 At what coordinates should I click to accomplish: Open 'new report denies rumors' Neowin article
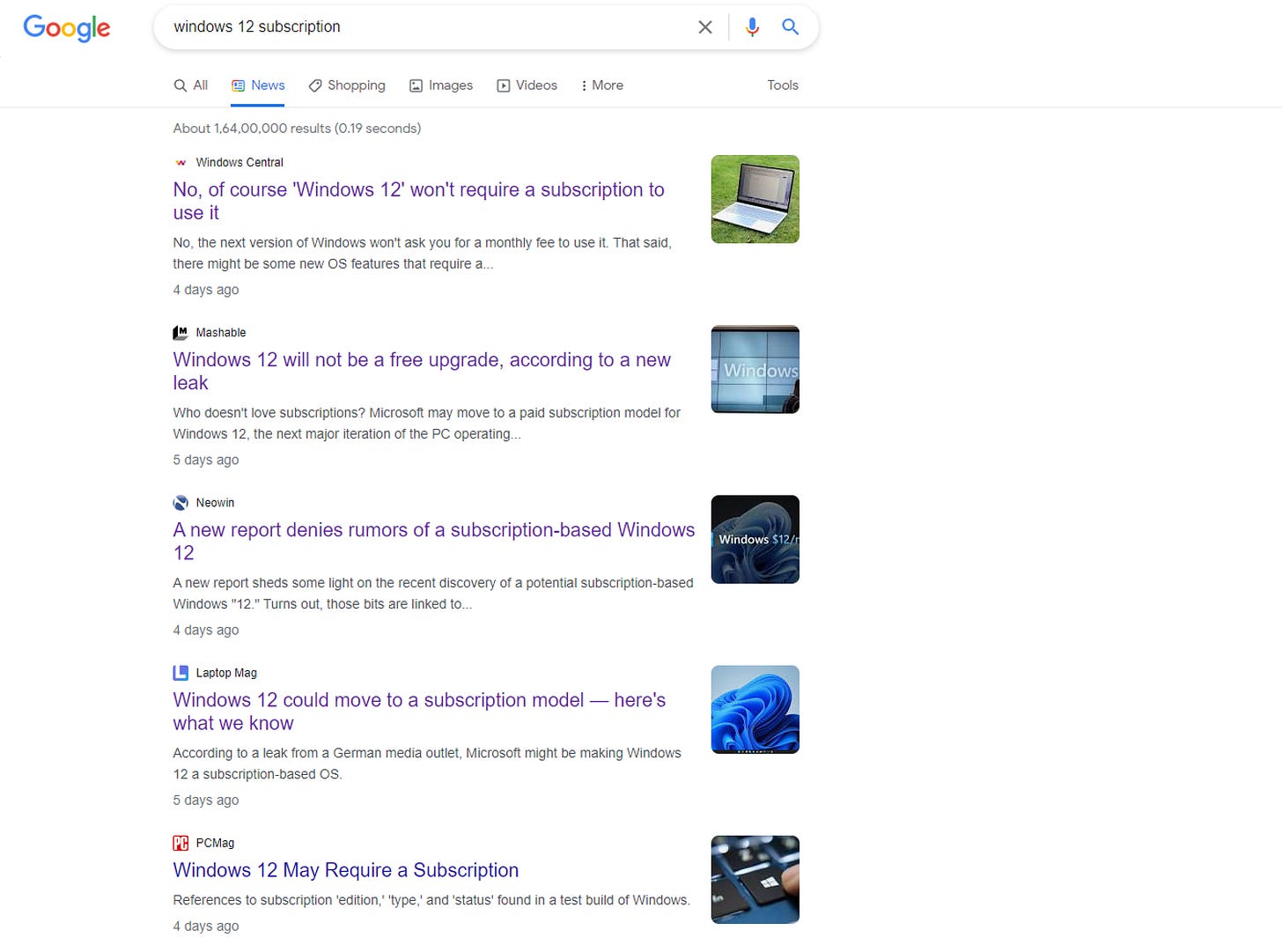pos(434,541)
